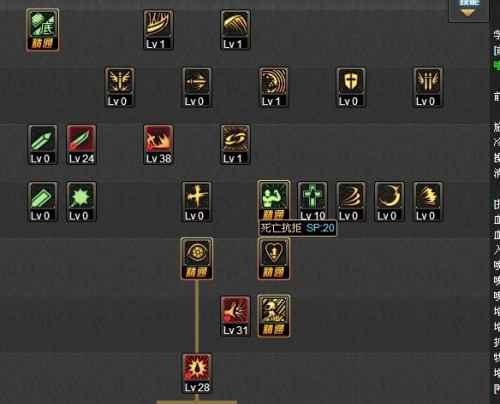Select the golden claw-slash skill in the top row
The width and height of the screenshot is (500, 404).
point(235,30)
